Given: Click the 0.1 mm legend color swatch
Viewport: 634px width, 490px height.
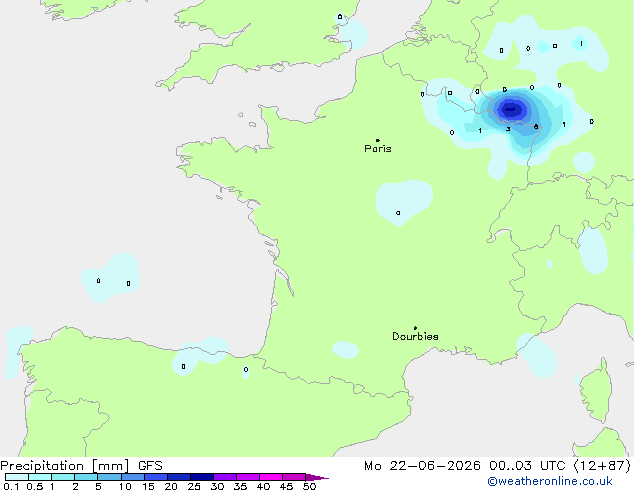Looking at the screenshot, I should 17,477.
